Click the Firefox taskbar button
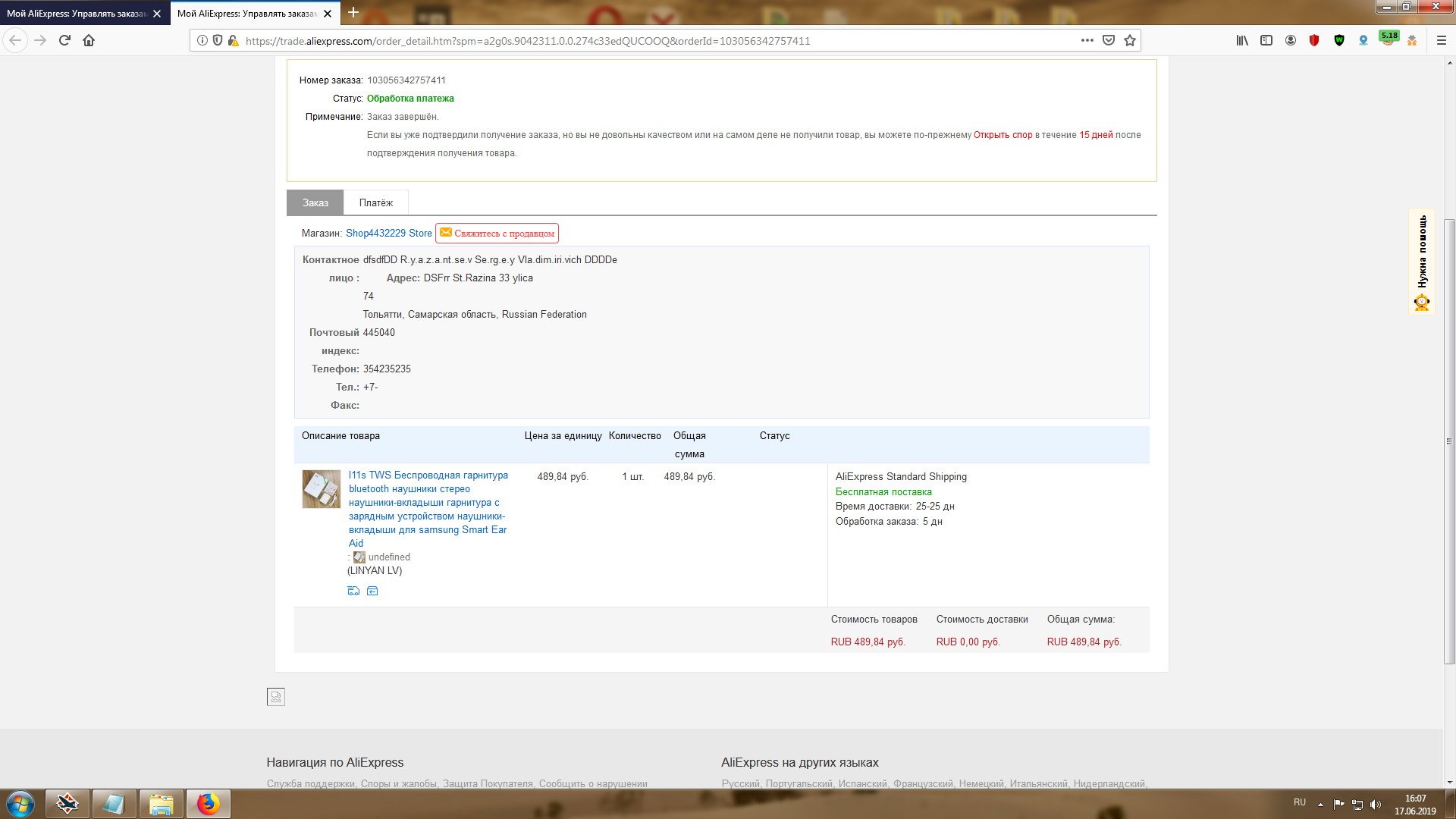The height and width of the screenshot is (819, 1456). 209,804
